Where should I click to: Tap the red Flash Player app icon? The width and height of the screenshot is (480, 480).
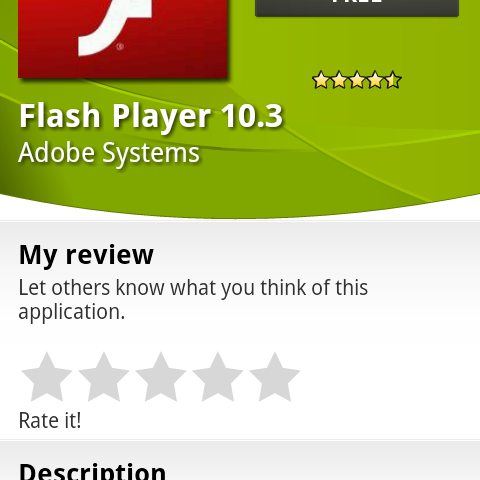pos(123,39)
